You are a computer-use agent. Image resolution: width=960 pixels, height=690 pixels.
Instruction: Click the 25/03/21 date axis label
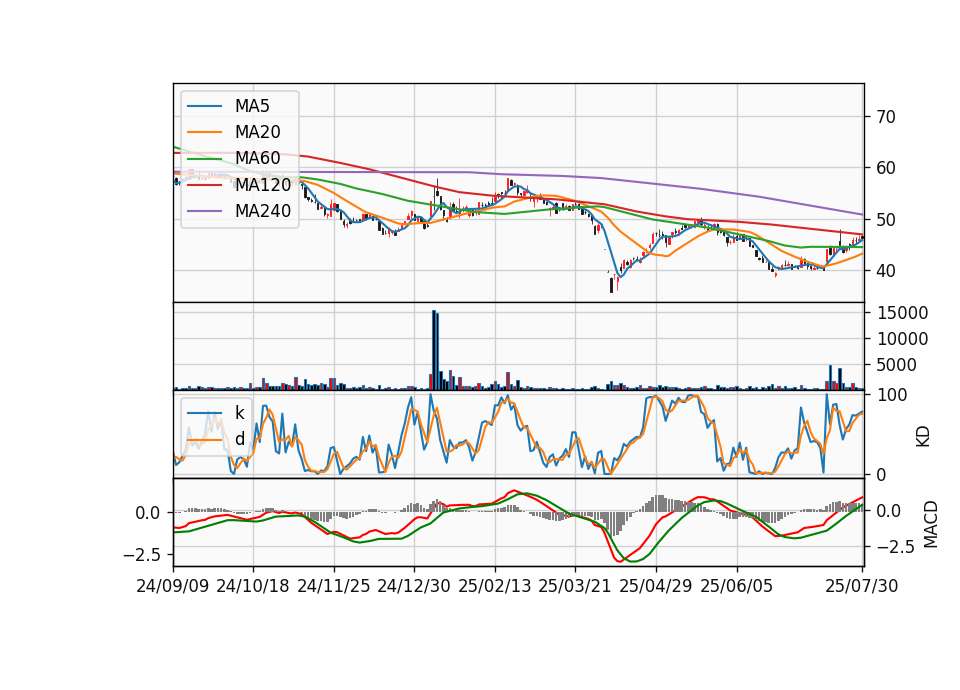point(575,586)
